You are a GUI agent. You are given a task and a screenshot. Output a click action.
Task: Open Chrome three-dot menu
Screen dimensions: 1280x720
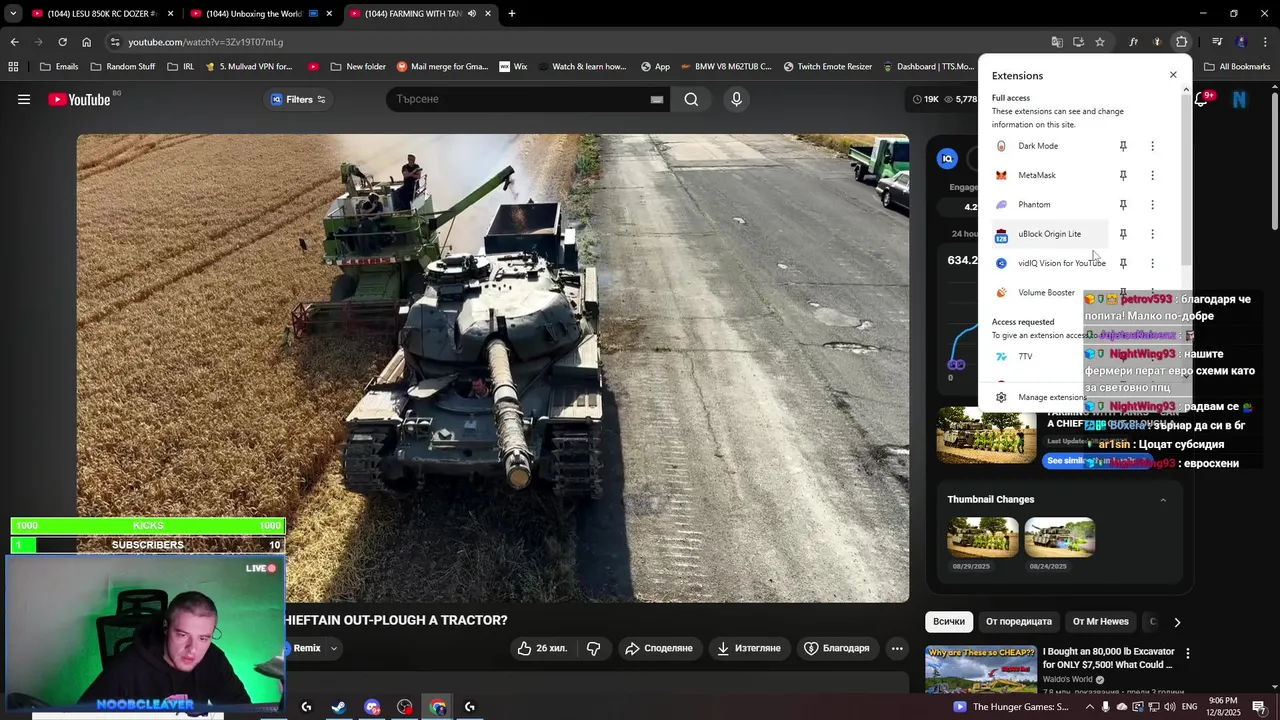[x=1265, y=42]
